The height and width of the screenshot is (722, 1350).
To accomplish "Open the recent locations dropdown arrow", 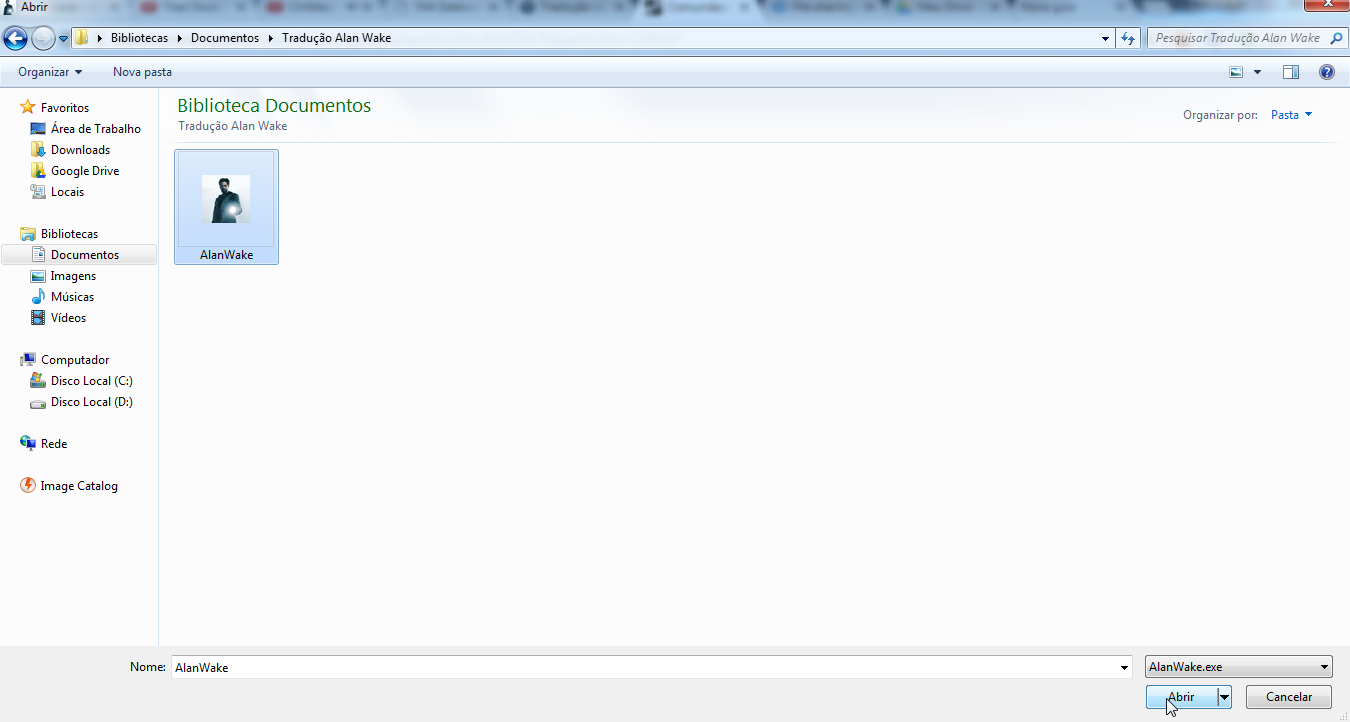I will coord(64,39).
